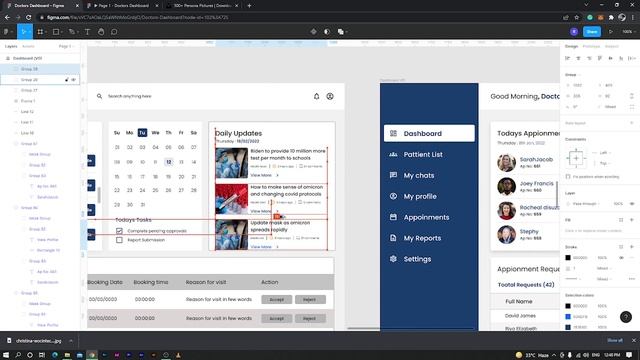The width and height of the screenshot is (640, 360).
Task: Open the Page 1 dropdown in Layers panel
Action: pos(66,47)
